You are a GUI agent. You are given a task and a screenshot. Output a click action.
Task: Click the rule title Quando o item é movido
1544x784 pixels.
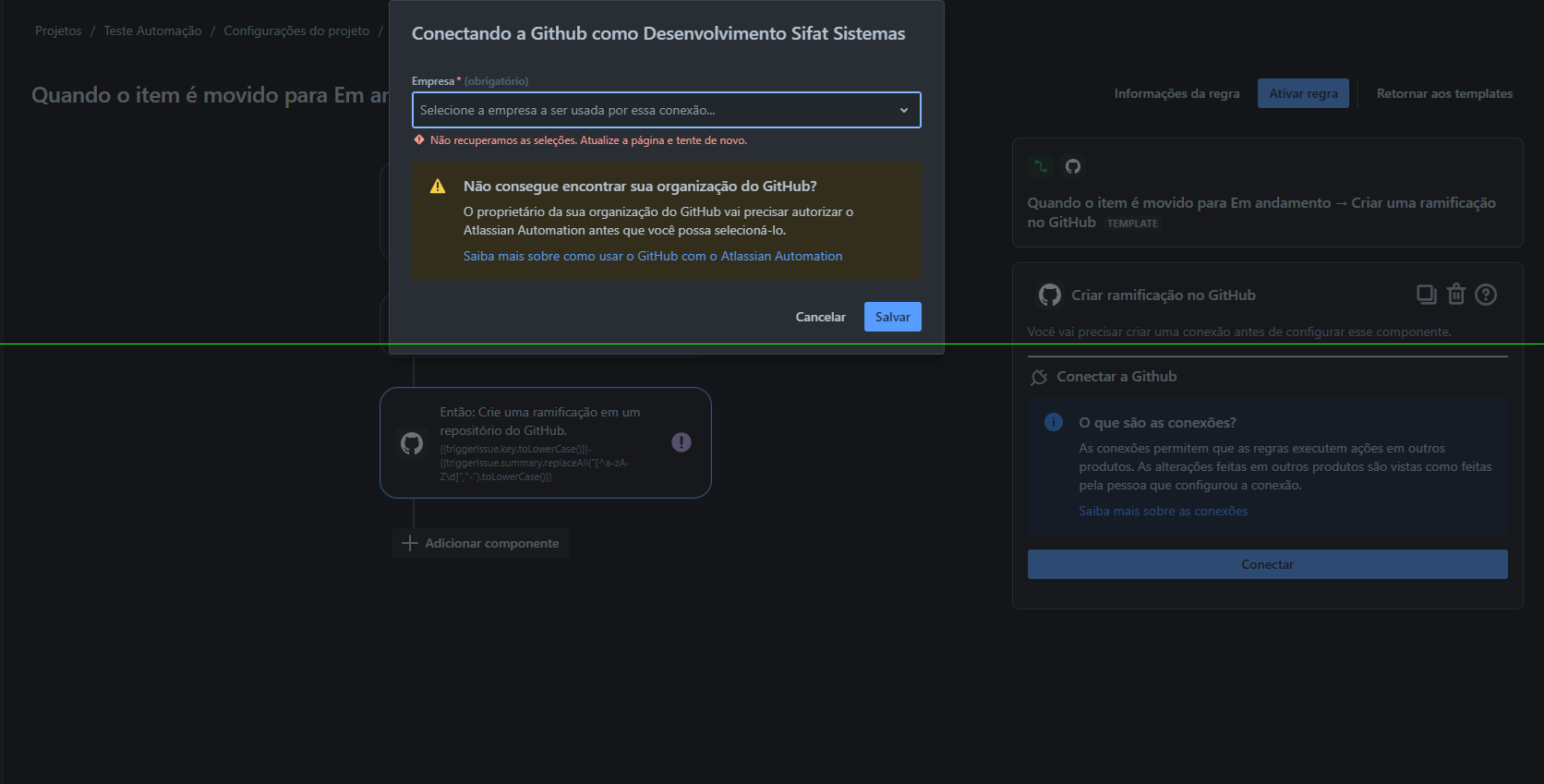click(x=210, y=95)
